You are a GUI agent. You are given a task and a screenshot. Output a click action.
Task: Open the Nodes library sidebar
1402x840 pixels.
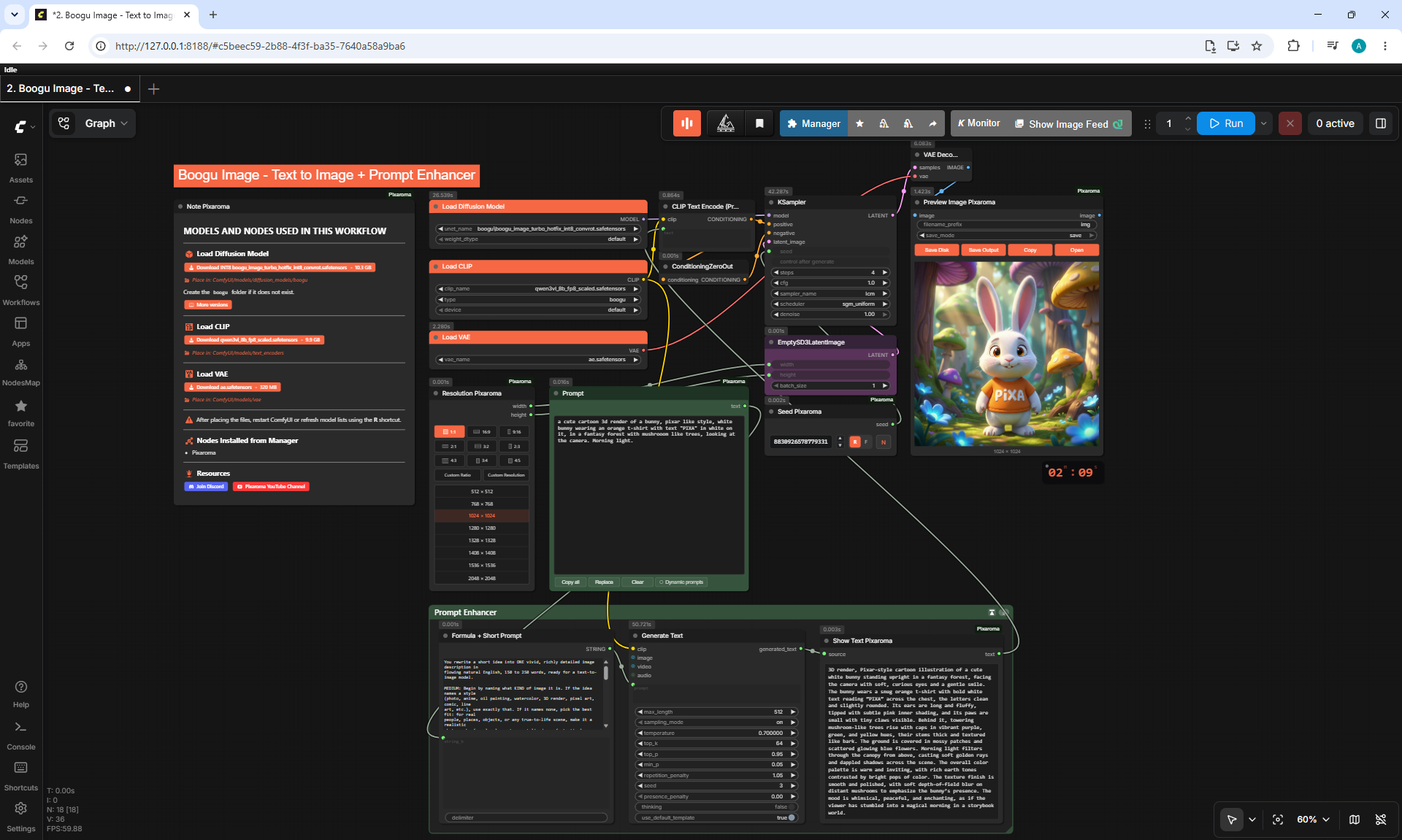(x=20, y=208)
